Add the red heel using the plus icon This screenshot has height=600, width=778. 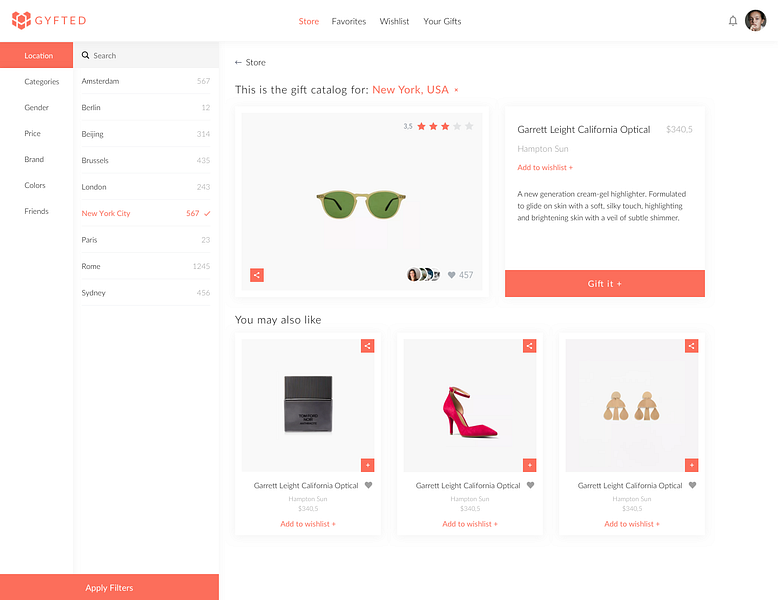529,465
